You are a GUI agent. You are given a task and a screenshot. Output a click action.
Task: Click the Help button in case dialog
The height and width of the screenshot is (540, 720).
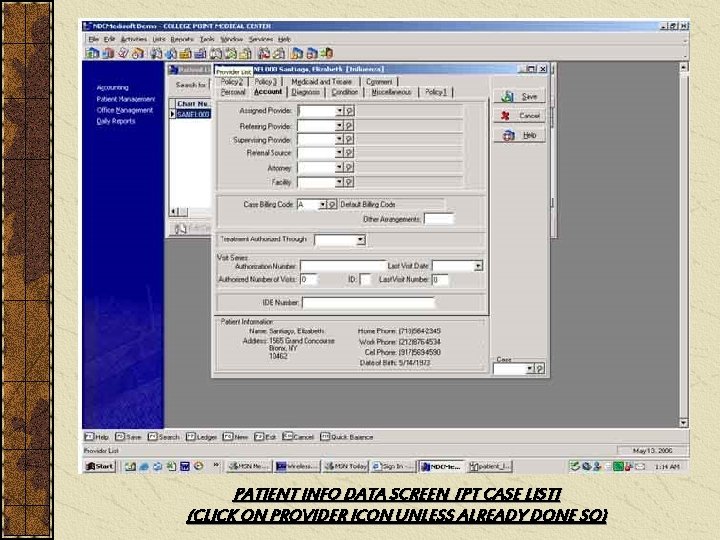(x=519, y=135)
